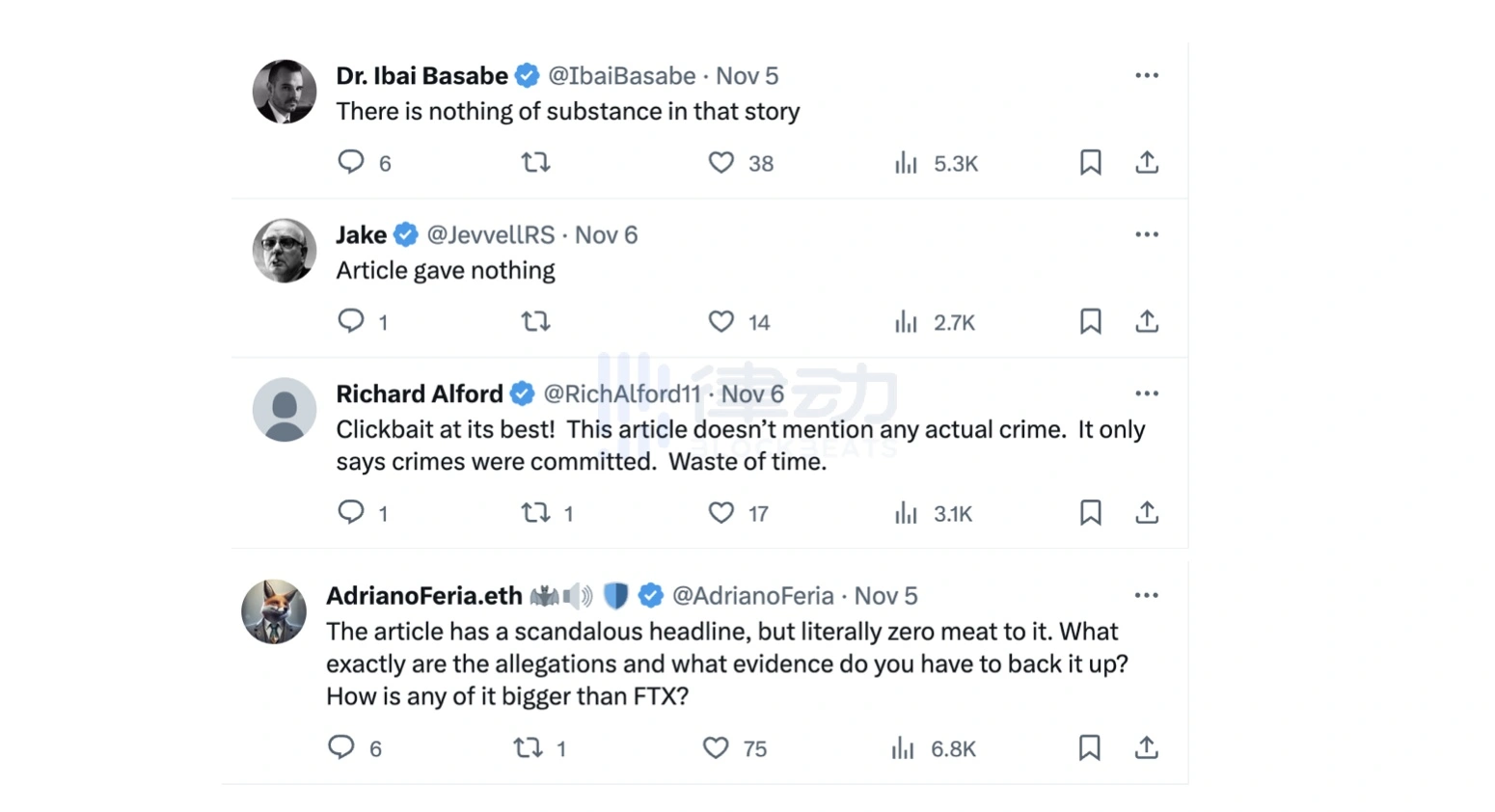Open Dr. Ibai Basabe's profile picture
Screen dimensions: 1495x812
pyautogui.click(x=285, y=92)
